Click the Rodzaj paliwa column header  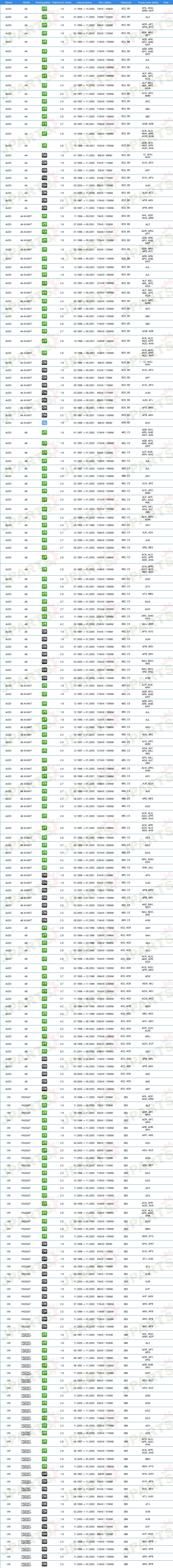tap(44, 2)
